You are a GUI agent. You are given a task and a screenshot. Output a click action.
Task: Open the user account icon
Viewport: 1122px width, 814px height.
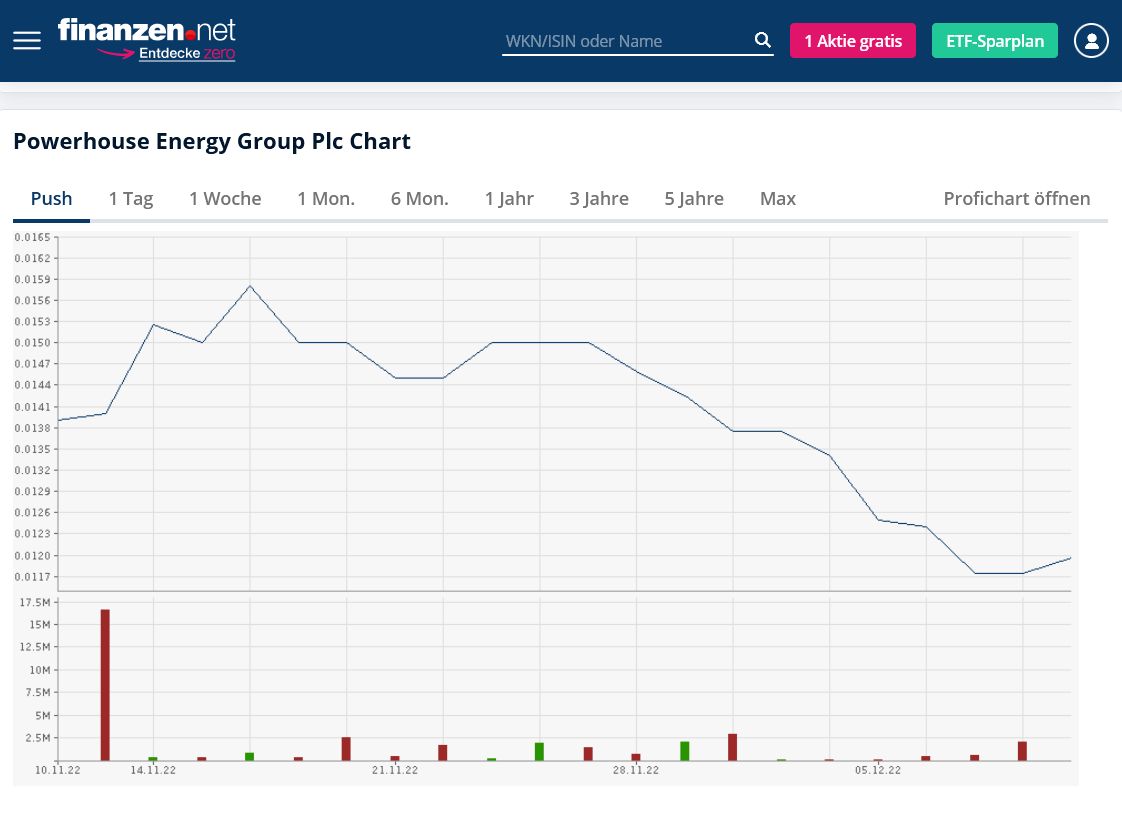pos(1091,40)
